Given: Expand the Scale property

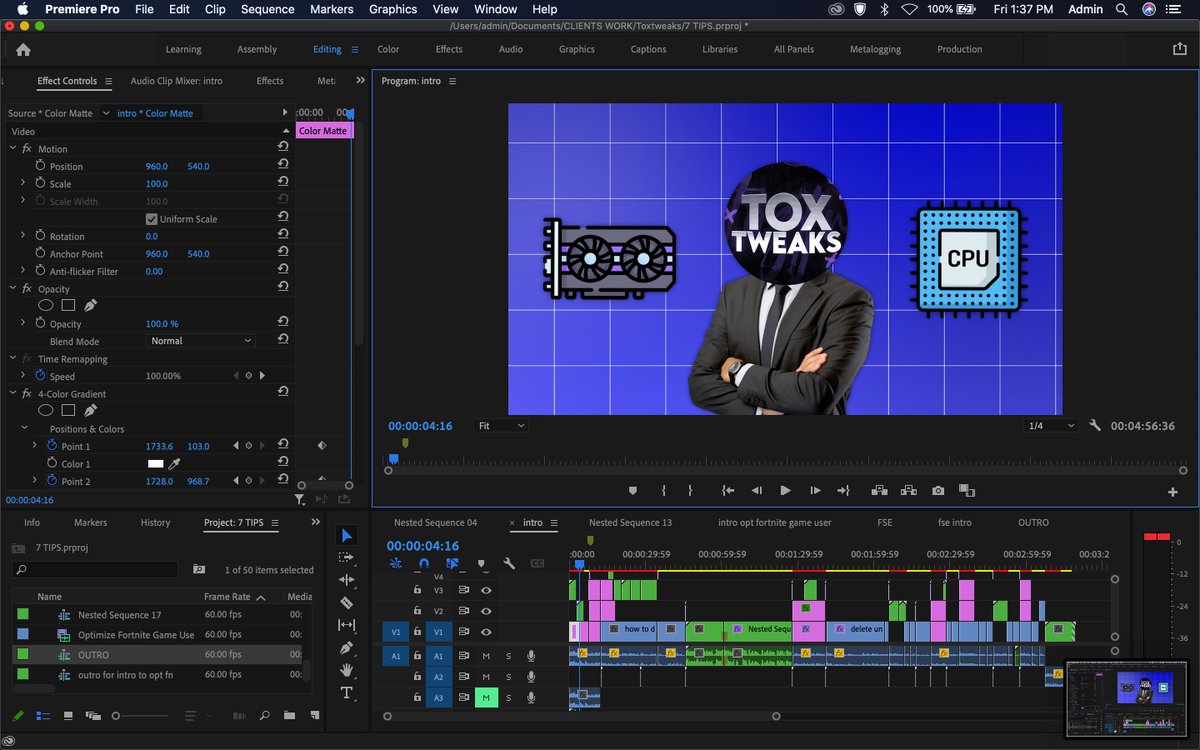Looking at the screenshot, I should [x=23, y=184].
